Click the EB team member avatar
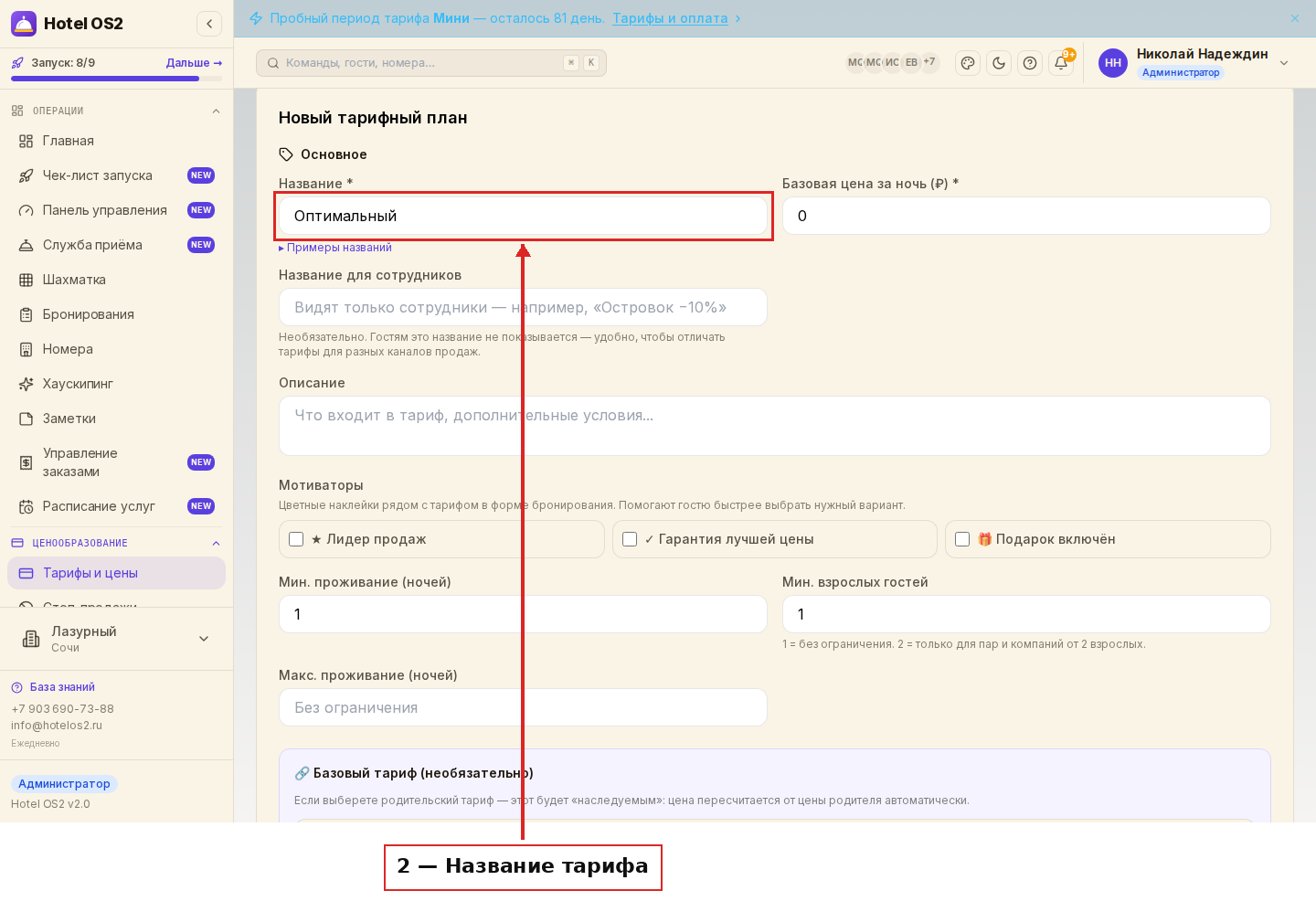Image resolution: width=1316 pixels, height=912 pixels. point(911,63)
